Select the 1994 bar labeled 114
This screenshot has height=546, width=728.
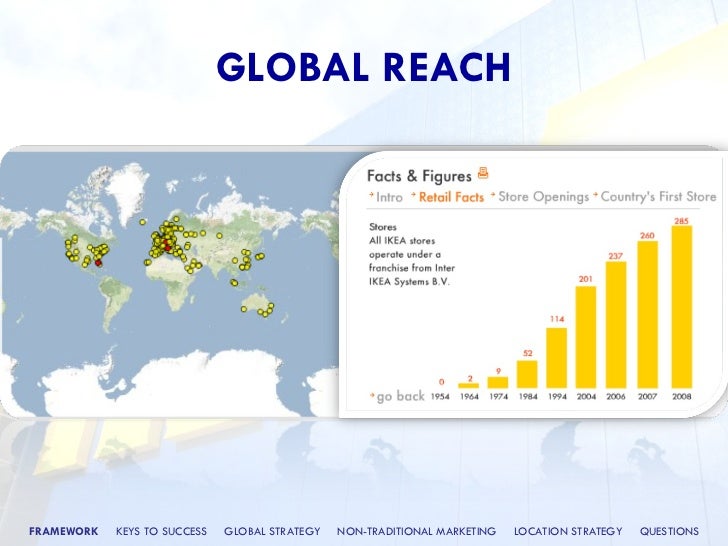click(x=557, y=358)
